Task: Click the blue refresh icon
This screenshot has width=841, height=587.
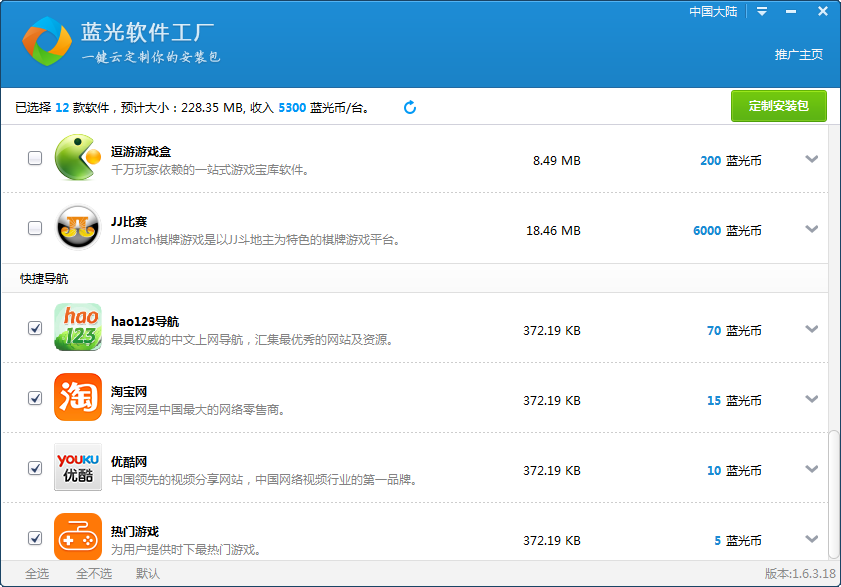Action: pyautogui.click(x=409, y=104)
